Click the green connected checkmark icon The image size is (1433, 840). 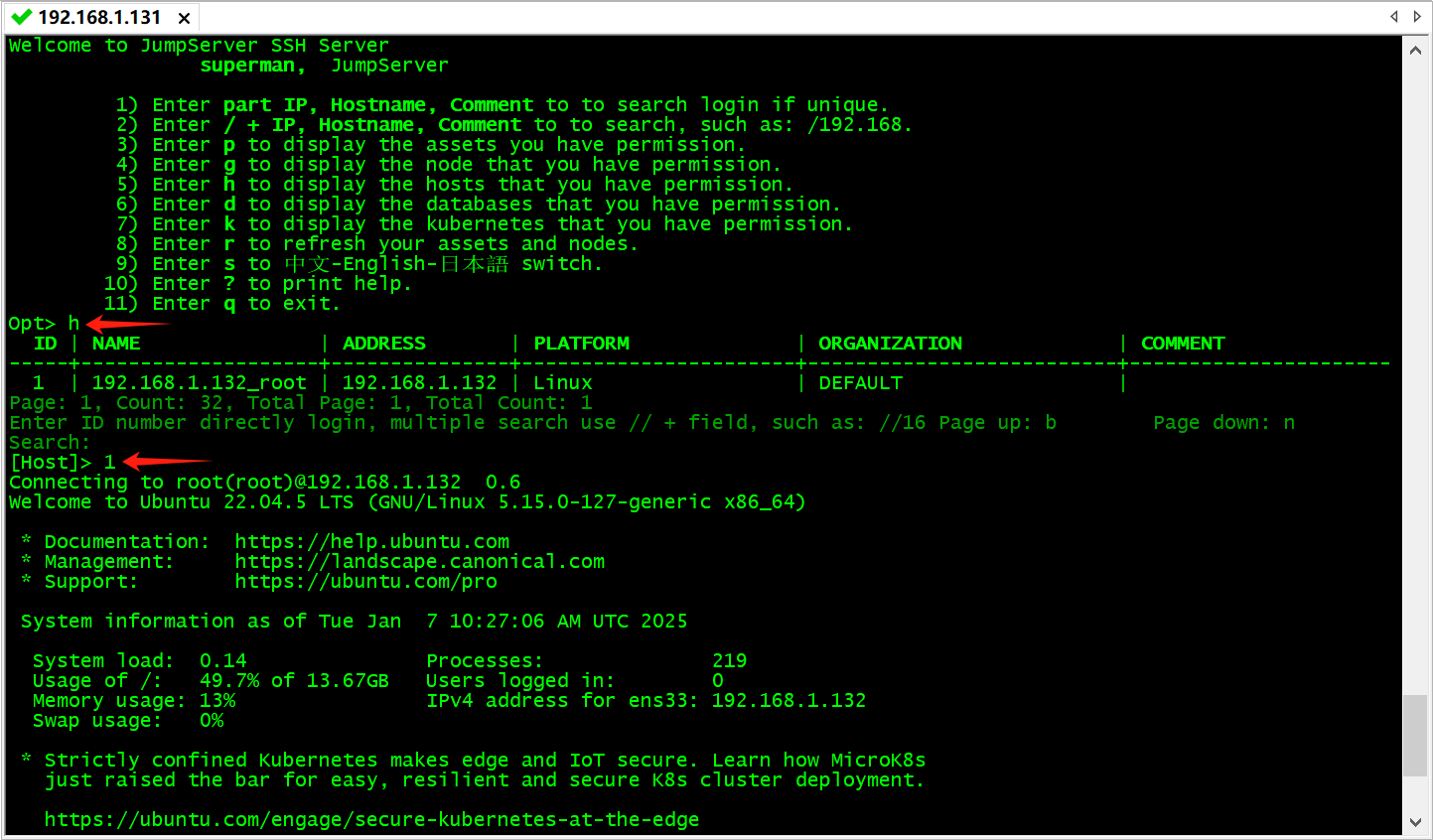pyautogui.click(x=21, y=17)
